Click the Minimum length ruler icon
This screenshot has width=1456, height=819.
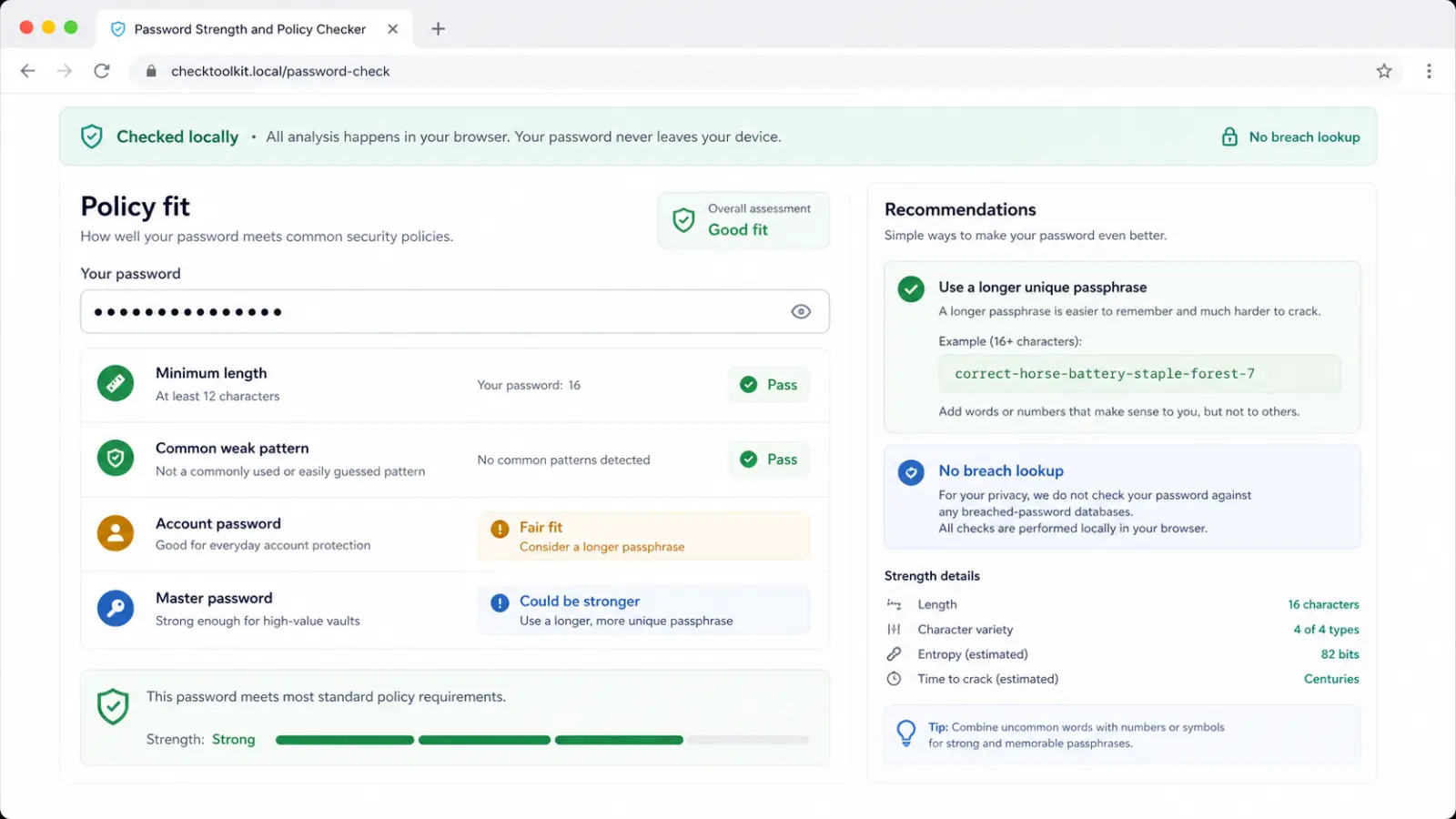coord(116,384)
